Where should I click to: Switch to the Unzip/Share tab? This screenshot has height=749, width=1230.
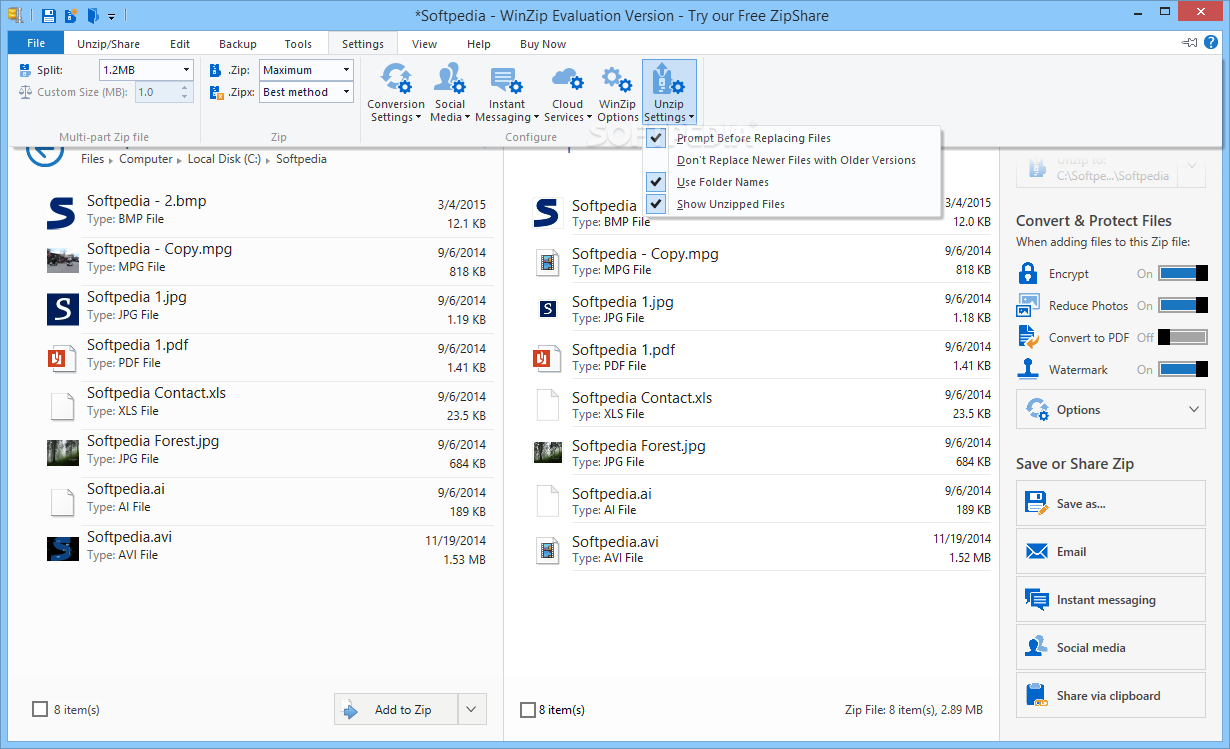pos(108,44)
